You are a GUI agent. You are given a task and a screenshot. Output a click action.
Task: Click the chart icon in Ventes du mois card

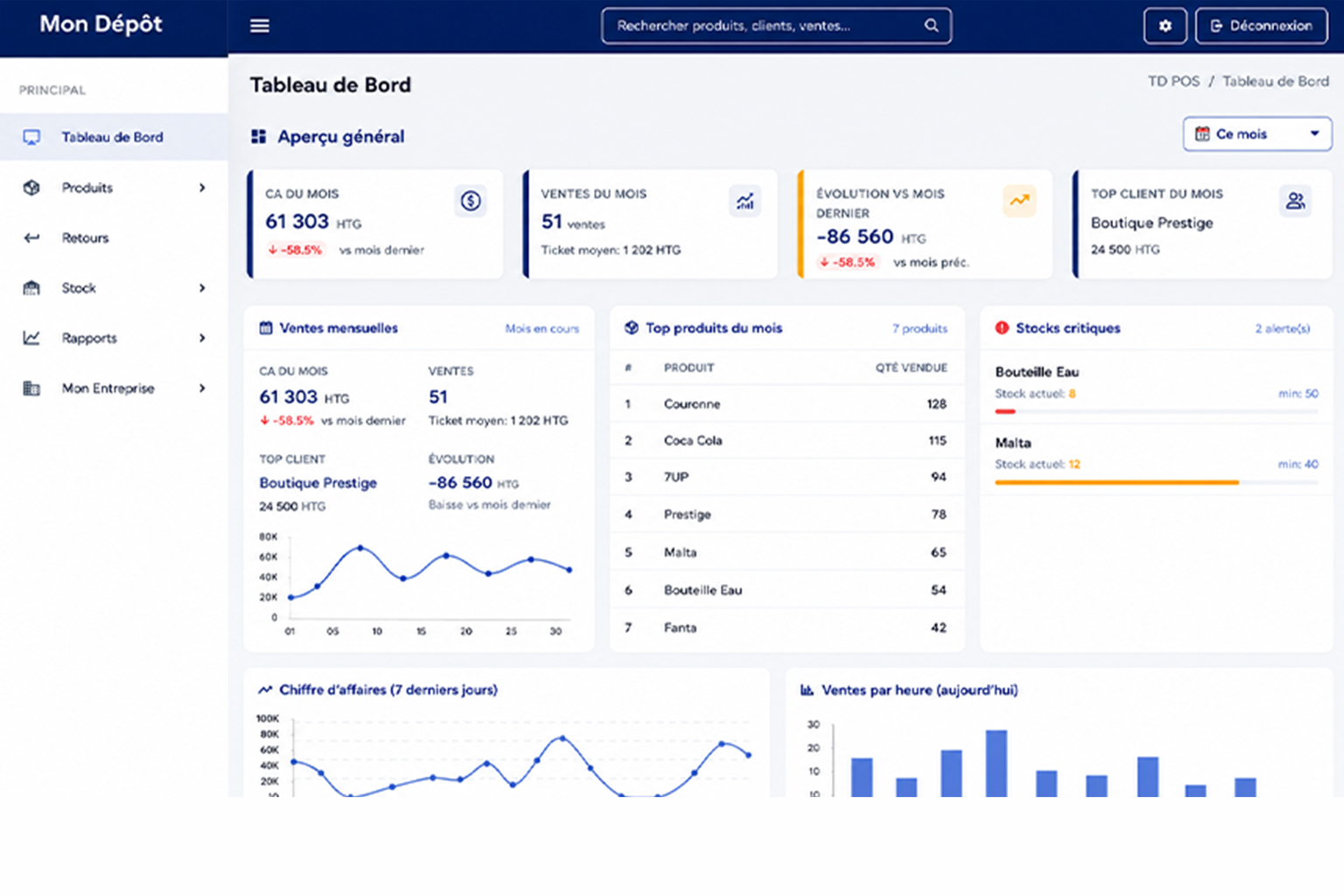click(745, 201)
